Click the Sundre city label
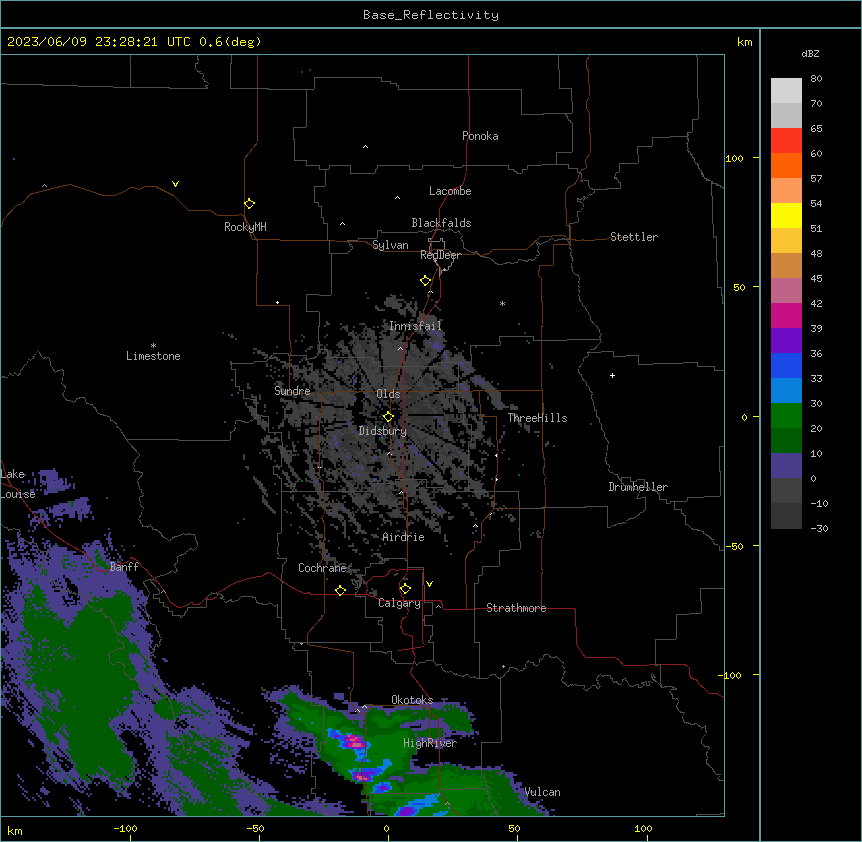Screen dimensions: 862x842 pos(292,391)
